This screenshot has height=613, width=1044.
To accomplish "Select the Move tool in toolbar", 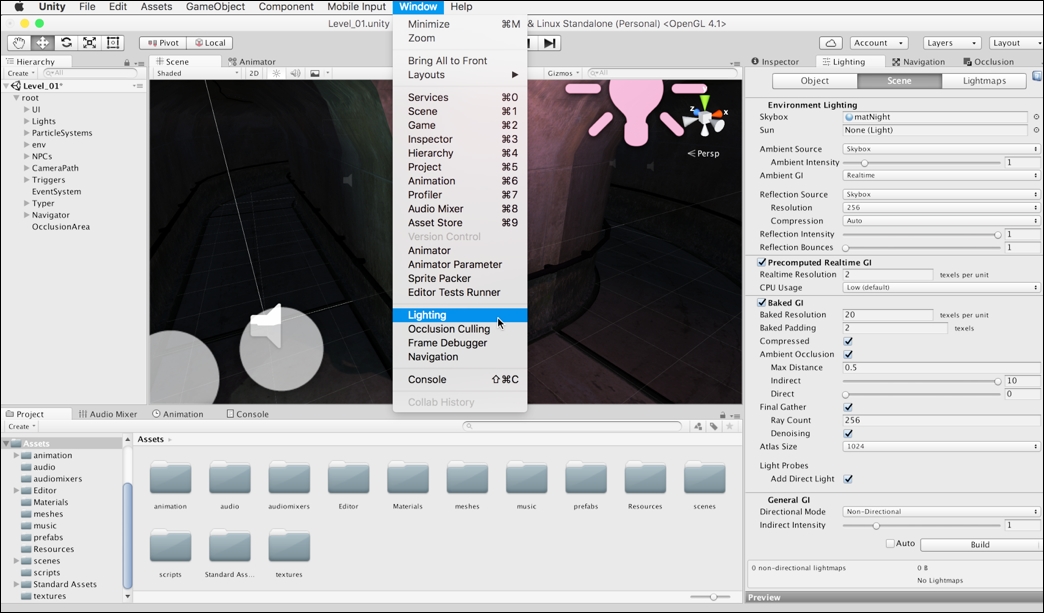I will click(x=43, y=43).
